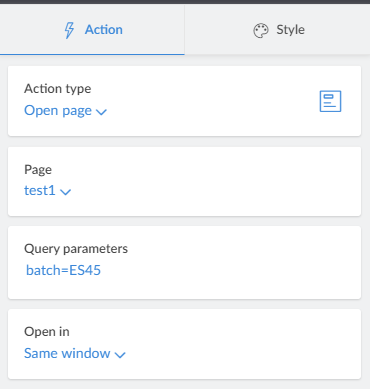The height and width of the screenshot is (389, 370).
Task: Click the "Query parameters" label
Action: pos(76,249)
